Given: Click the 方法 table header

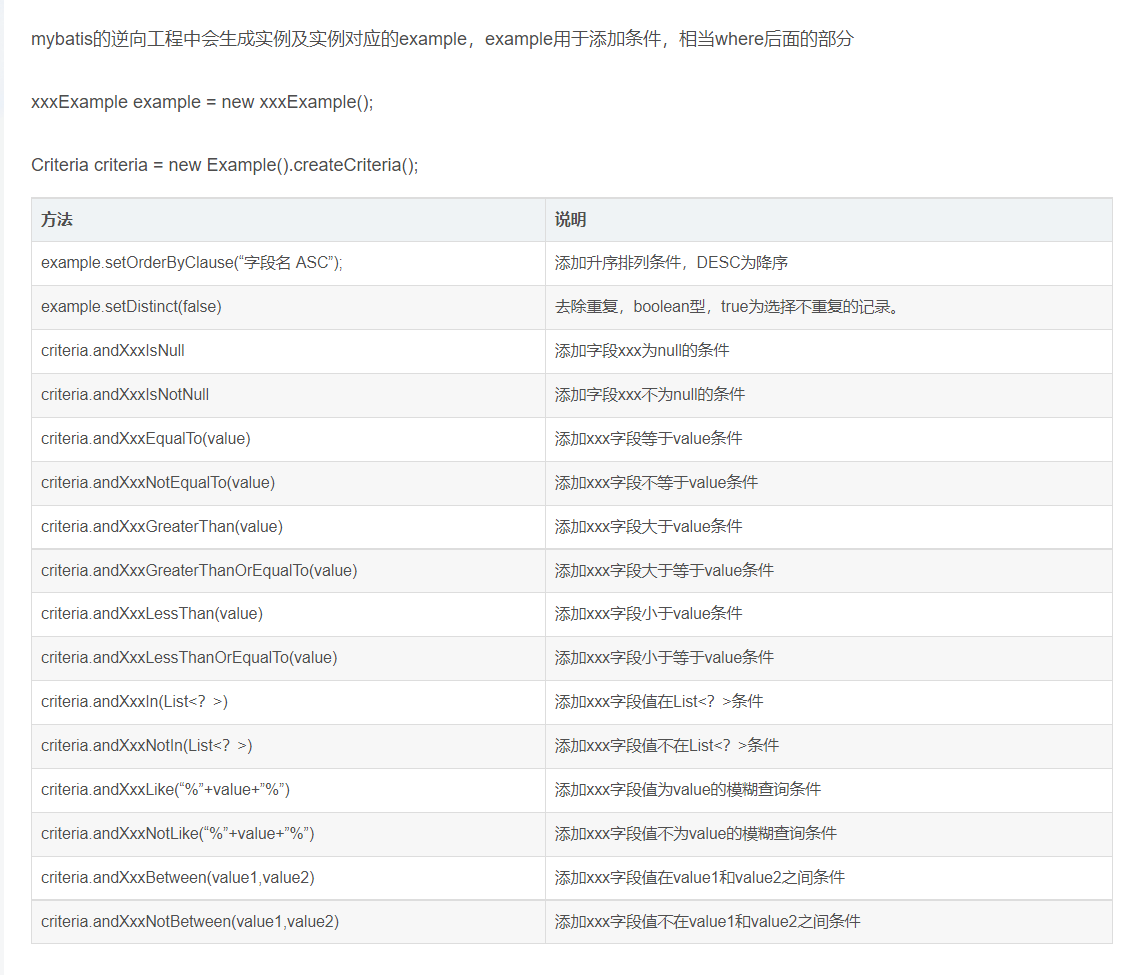Looking at the screenshot, I should click(x=54, y=219).
